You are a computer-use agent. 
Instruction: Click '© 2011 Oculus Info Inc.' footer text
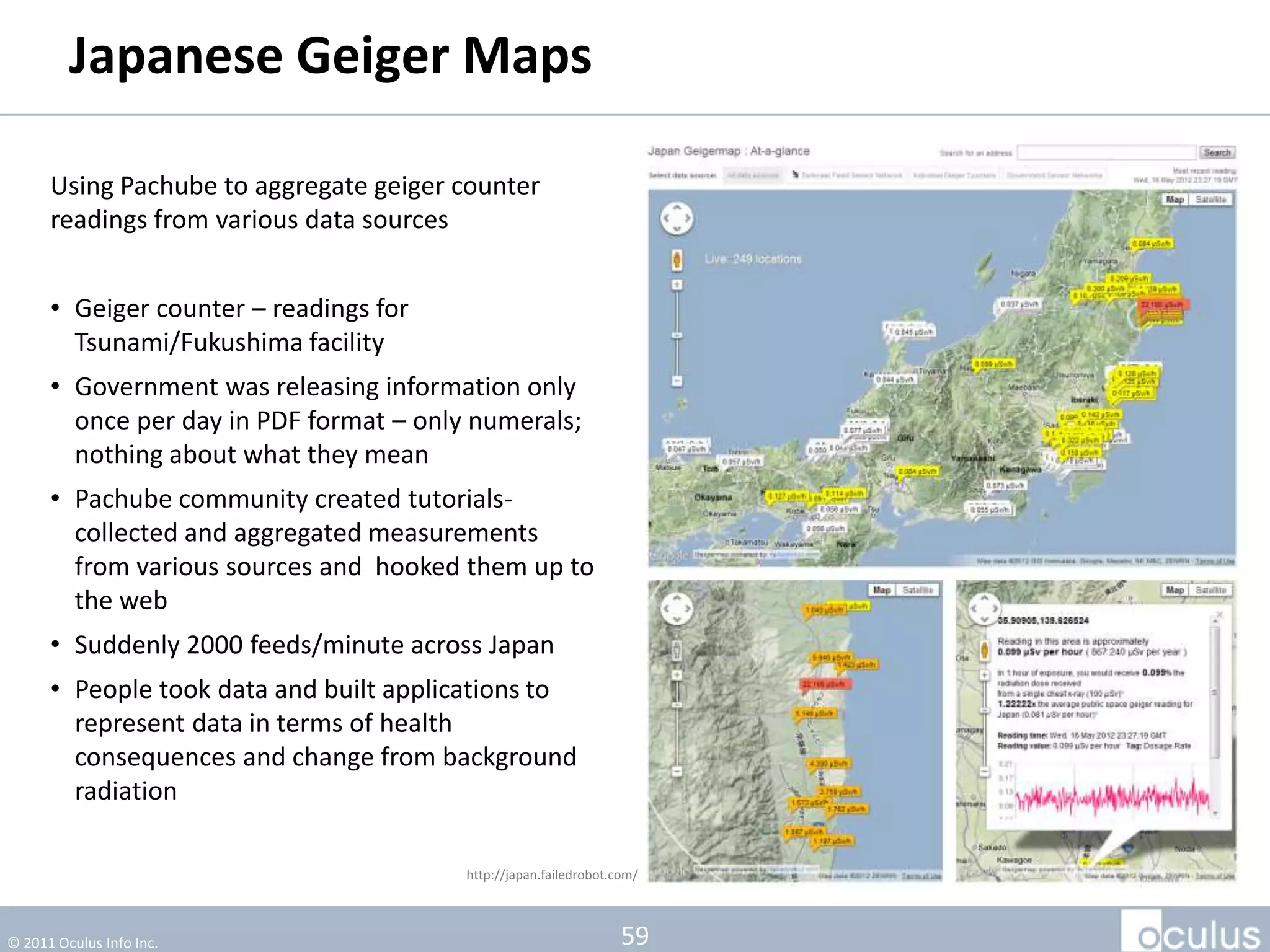tap(83, 943)
